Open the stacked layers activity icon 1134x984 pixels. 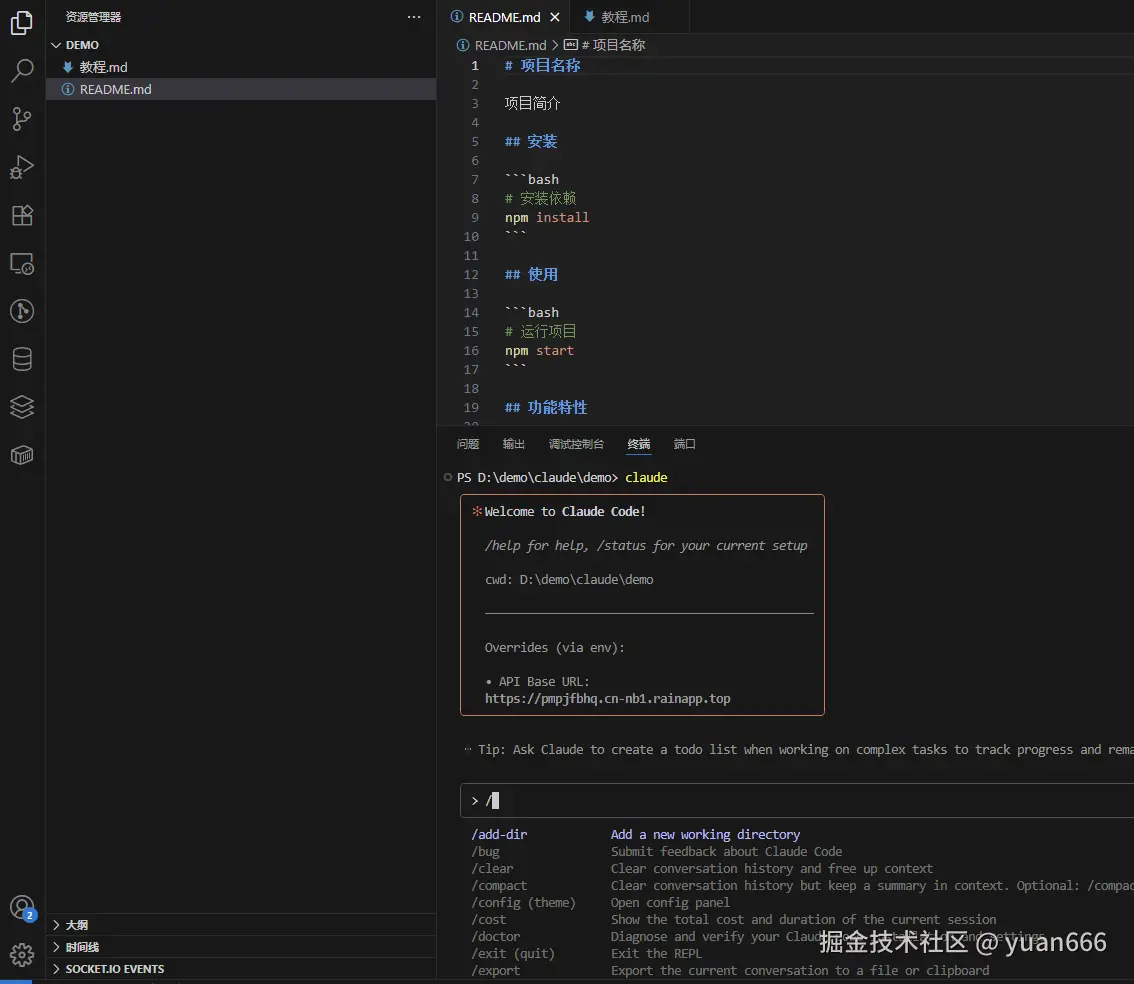[22, 407]
